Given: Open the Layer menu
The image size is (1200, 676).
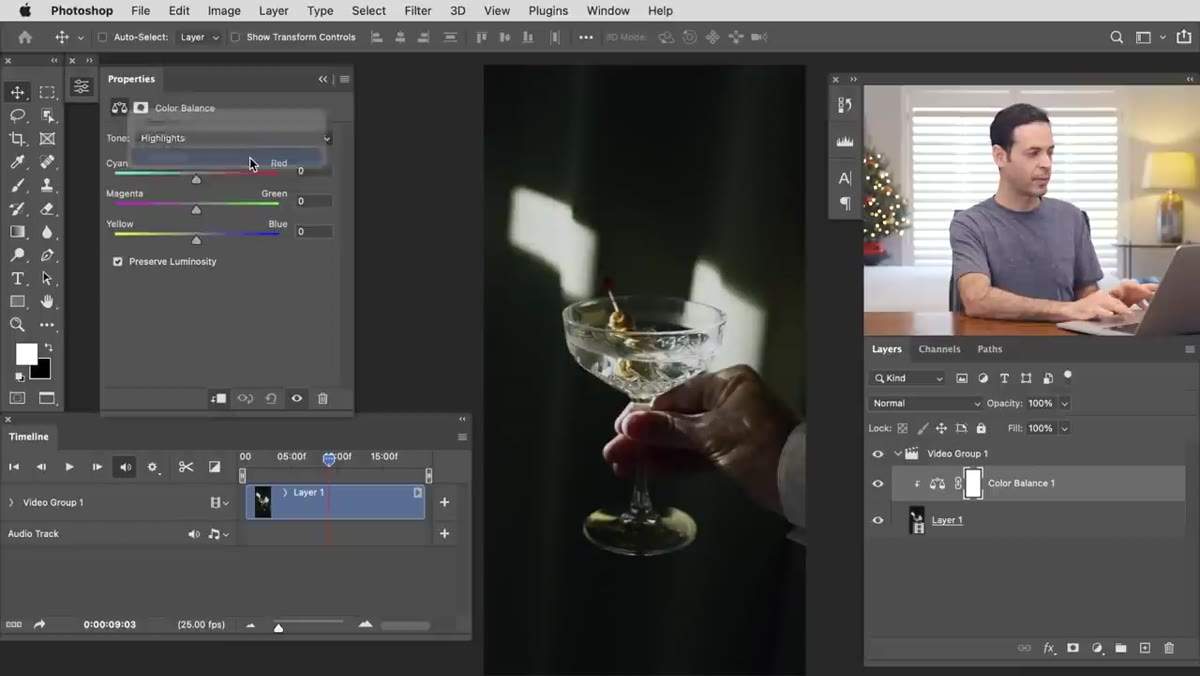Looking at the screenshot, I should click(x=273, y=11).
